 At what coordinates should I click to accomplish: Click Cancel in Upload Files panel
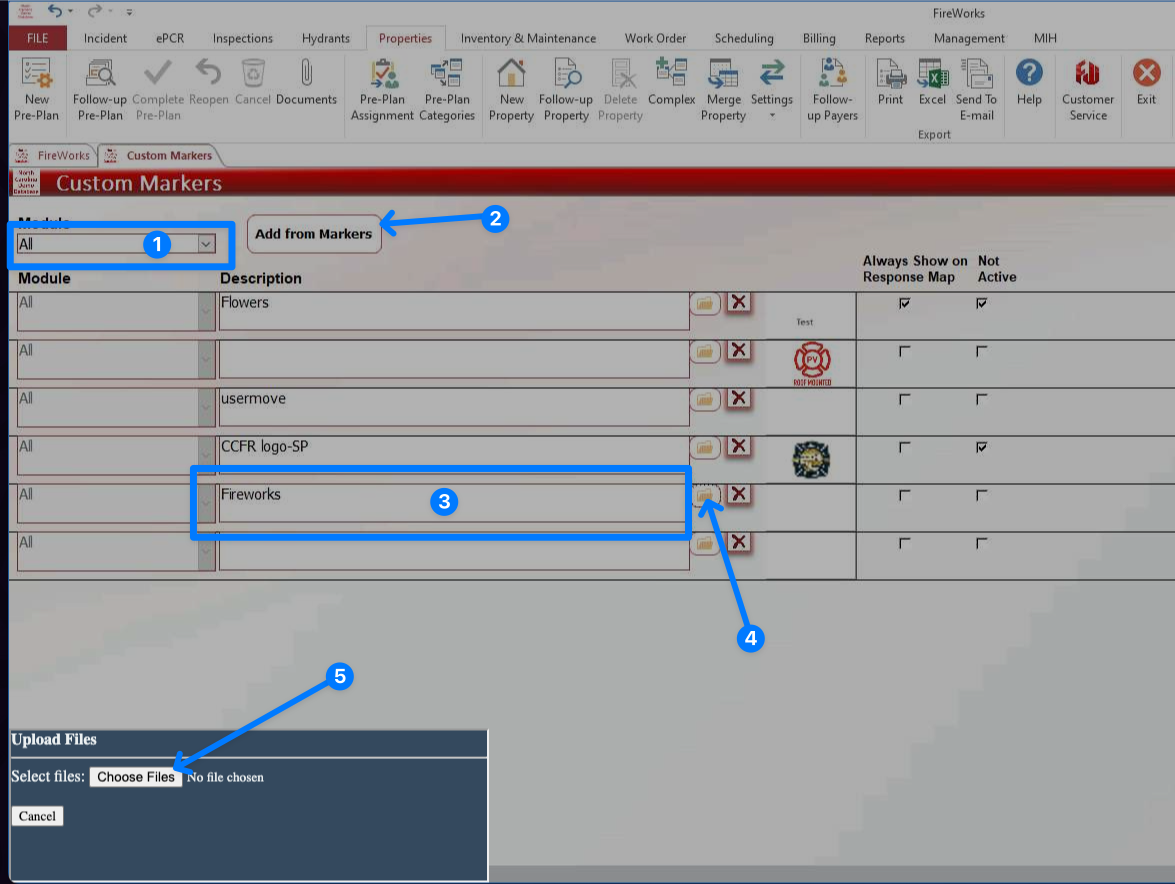click(37, 816)
